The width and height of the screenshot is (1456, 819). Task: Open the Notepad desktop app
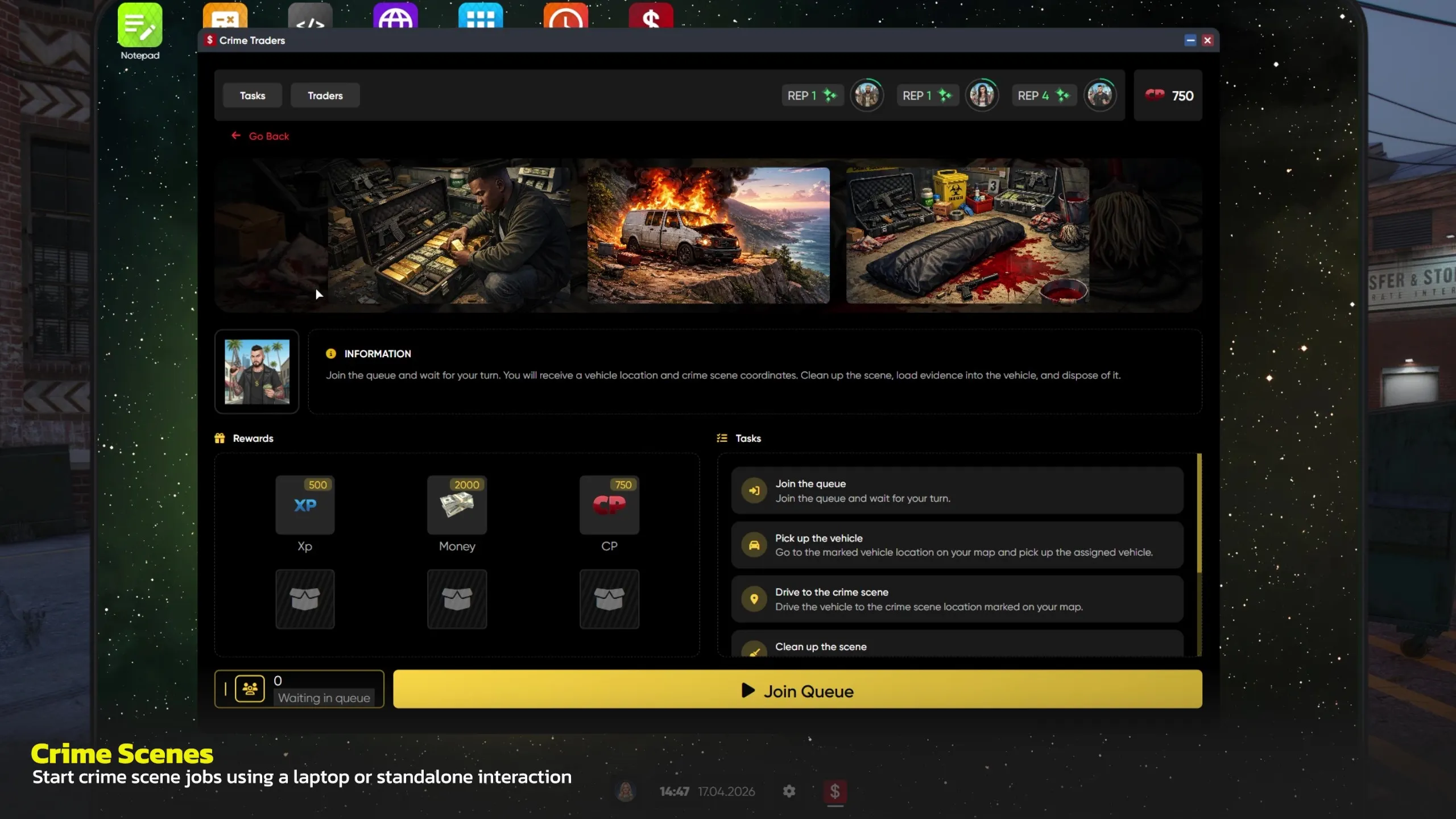point(140,26)
